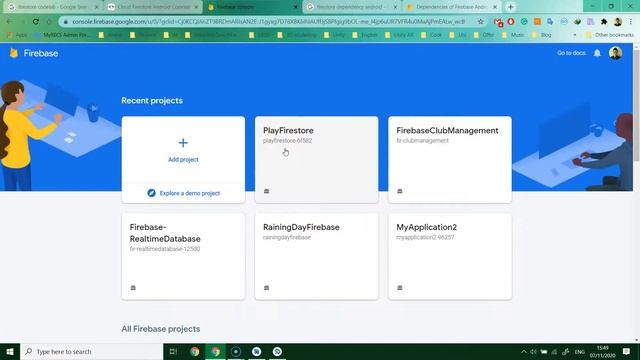This screenshot has width=640, height=360.
Task: Open the Code bookmarks folder
Action: (432, 35)
